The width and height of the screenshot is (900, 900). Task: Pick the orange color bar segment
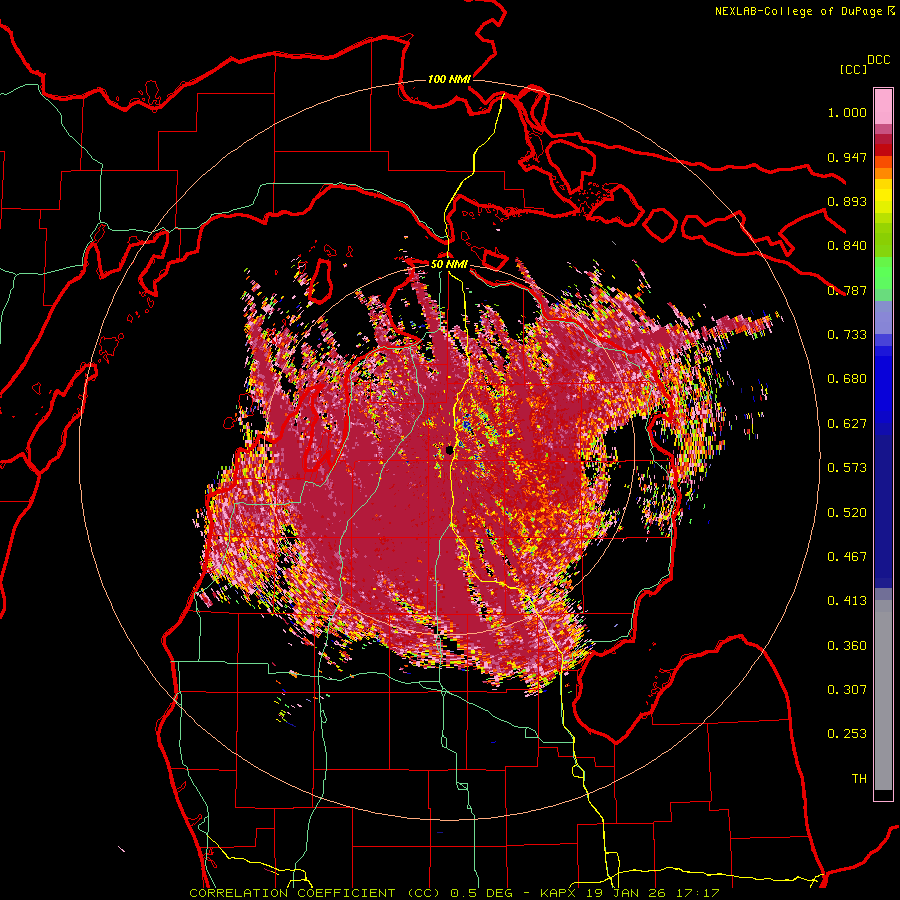(883, 173)
